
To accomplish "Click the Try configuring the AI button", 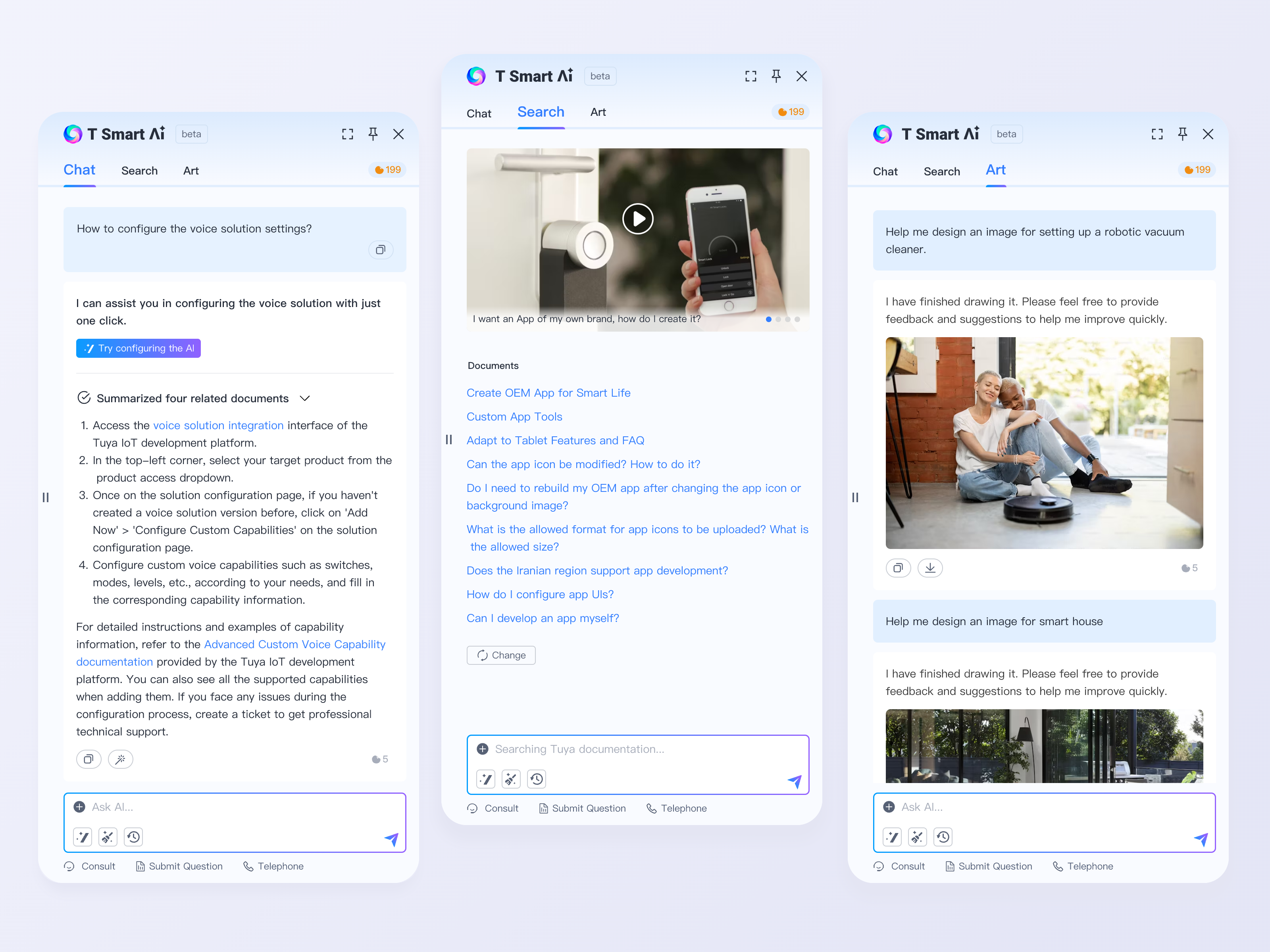I will click(138, 348).
